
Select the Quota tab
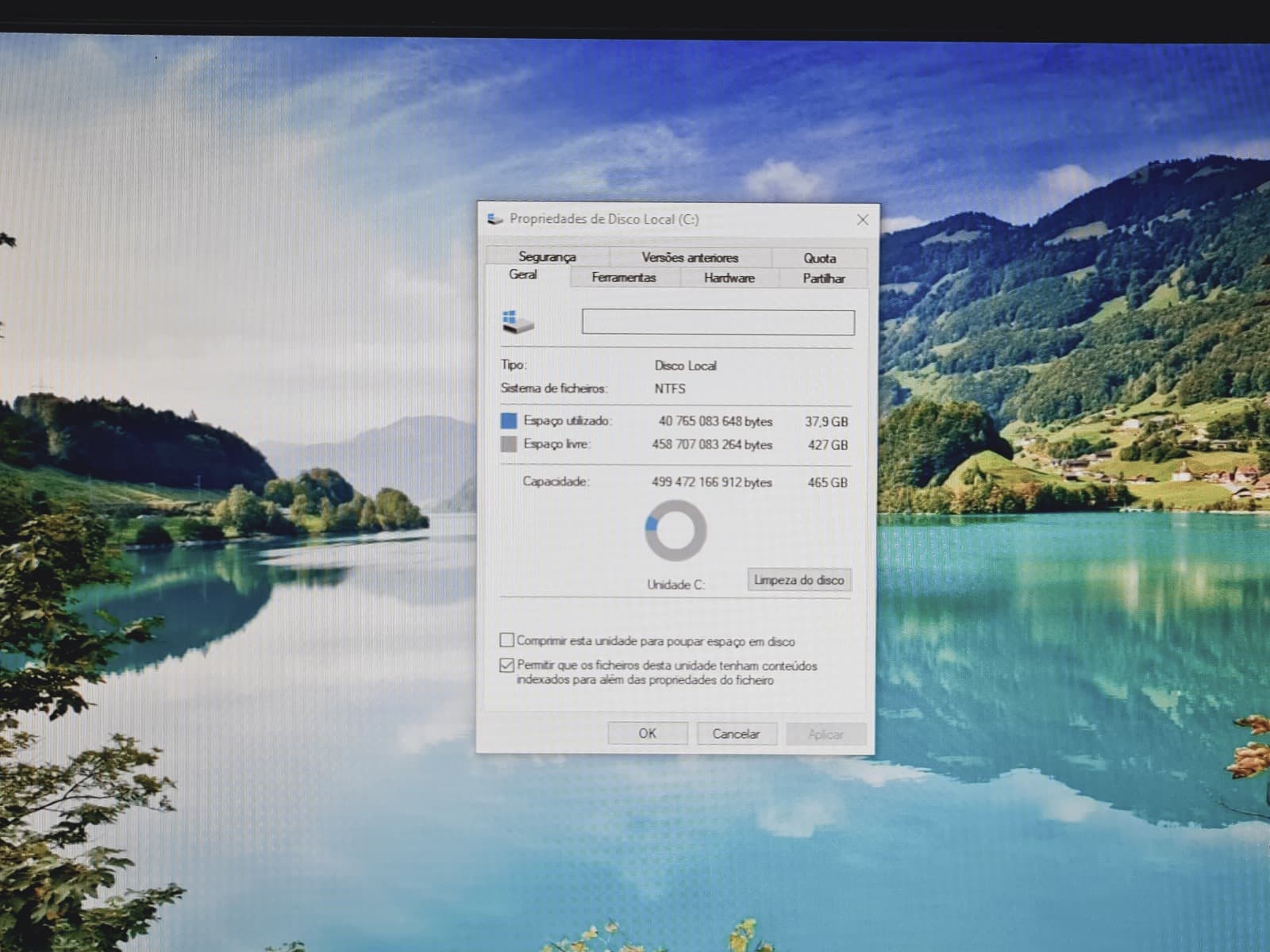click(x=819, y=258)
